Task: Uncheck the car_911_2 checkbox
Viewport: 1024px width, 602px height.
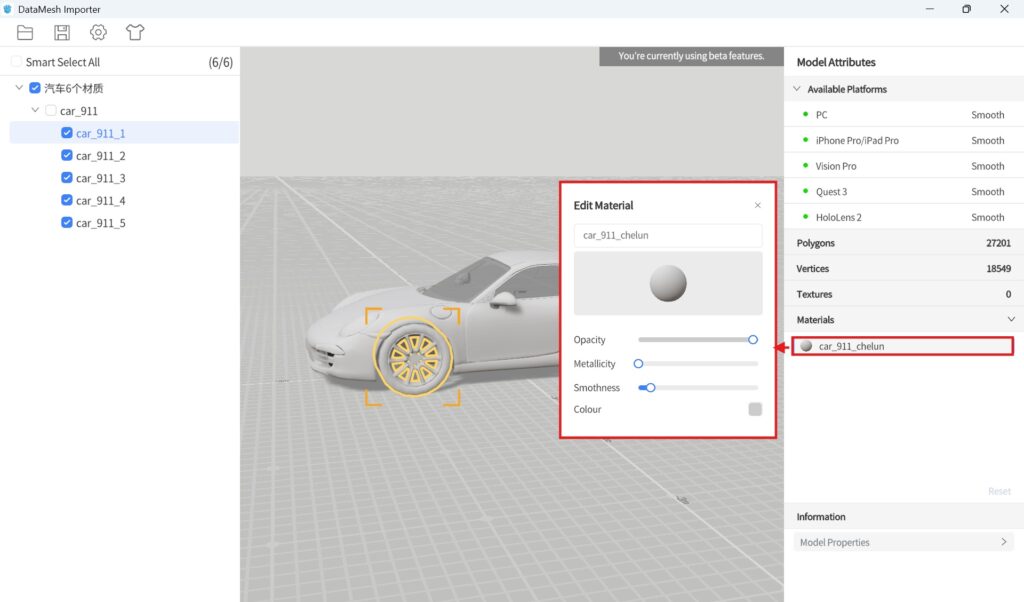Action: click(66, 155)
